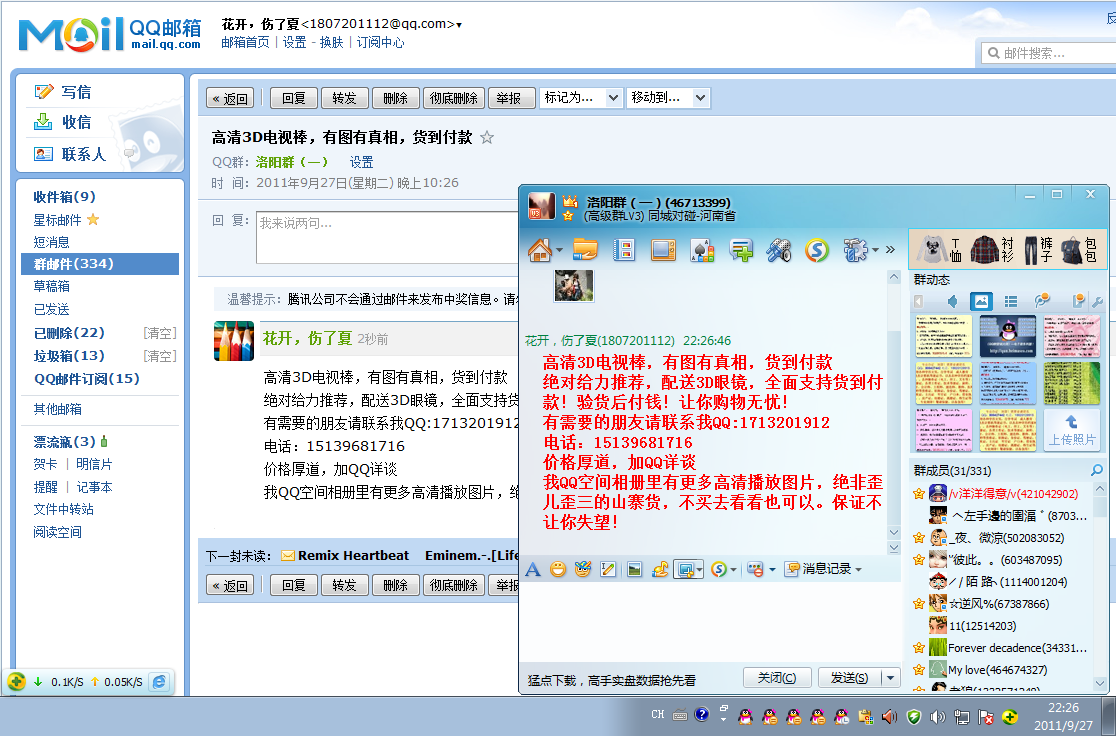Open the speed monitor green plus widget
This screenshot has width=1116, height=736.
tap(16, 681)
